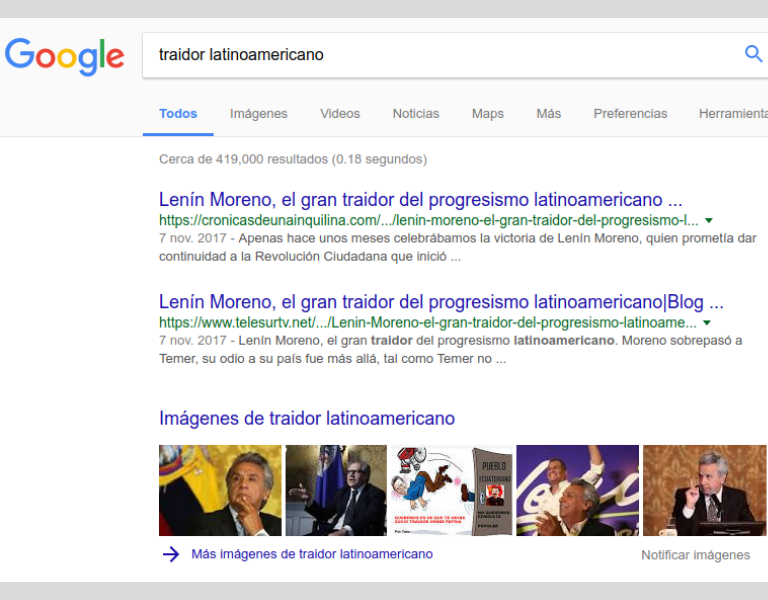Click Notificar imágenes link

point(696,555)
